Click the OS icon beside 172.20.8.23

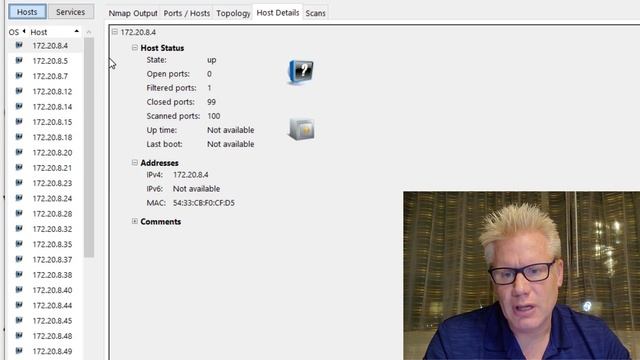coord(19,182)
